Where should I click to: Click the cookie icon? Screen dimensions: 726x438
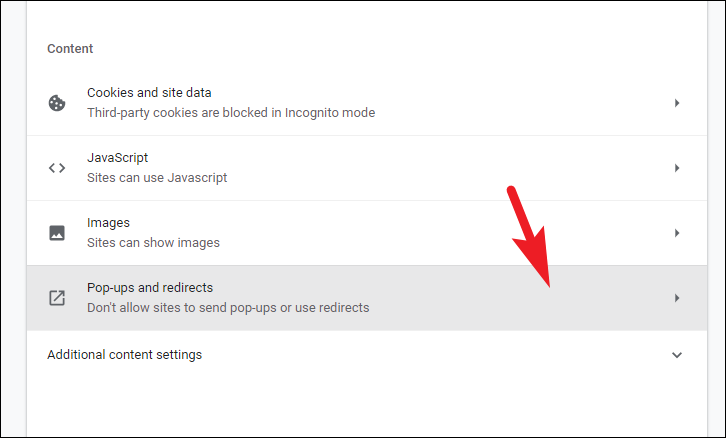(x=57, y=103)
